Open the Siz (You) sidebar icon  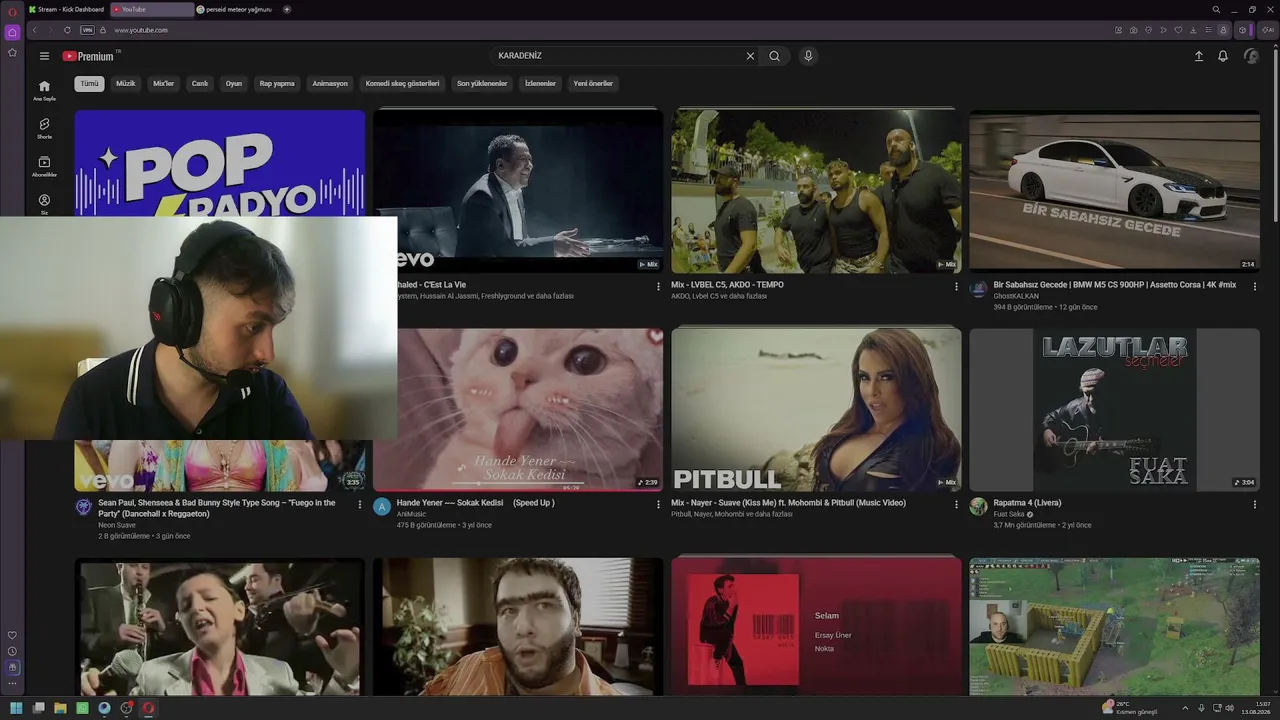pos(44,204)
